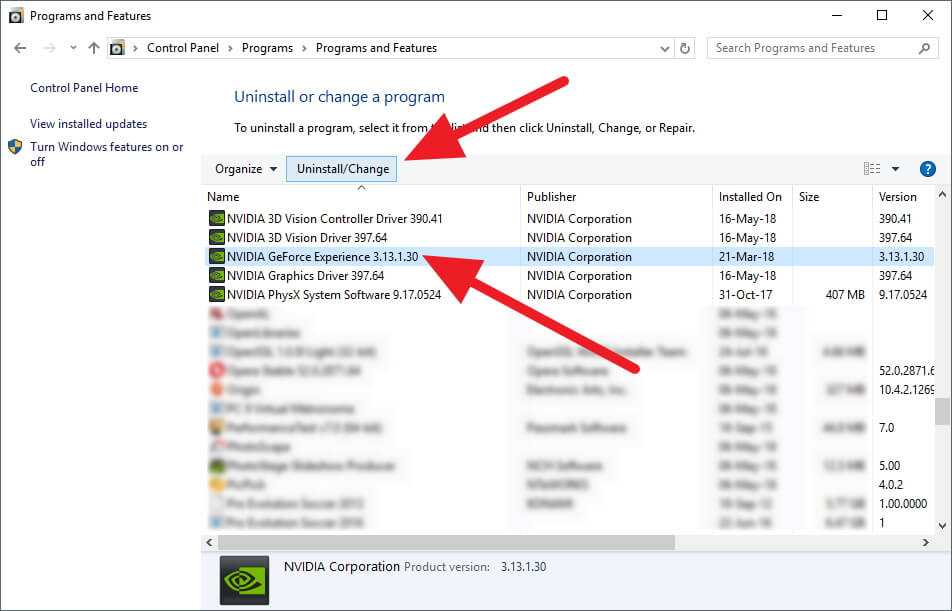Open View installed updates link

(x=88, y=124)
